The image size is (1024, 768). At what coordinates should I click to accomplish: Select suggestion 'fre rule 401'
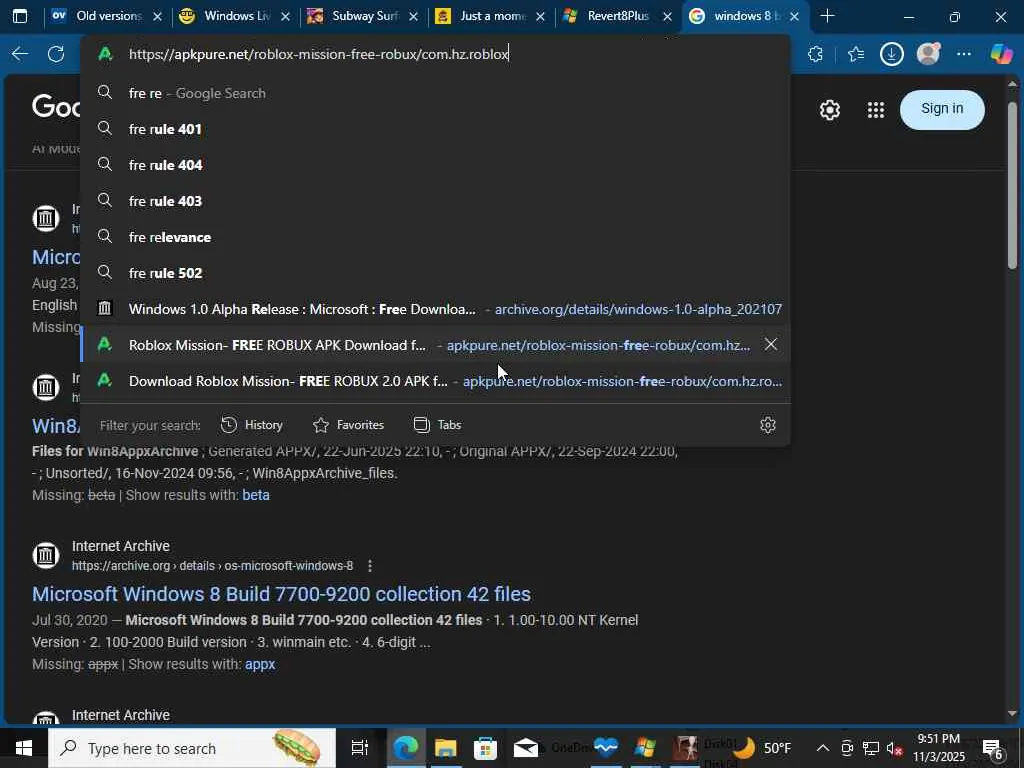[435, 129]
